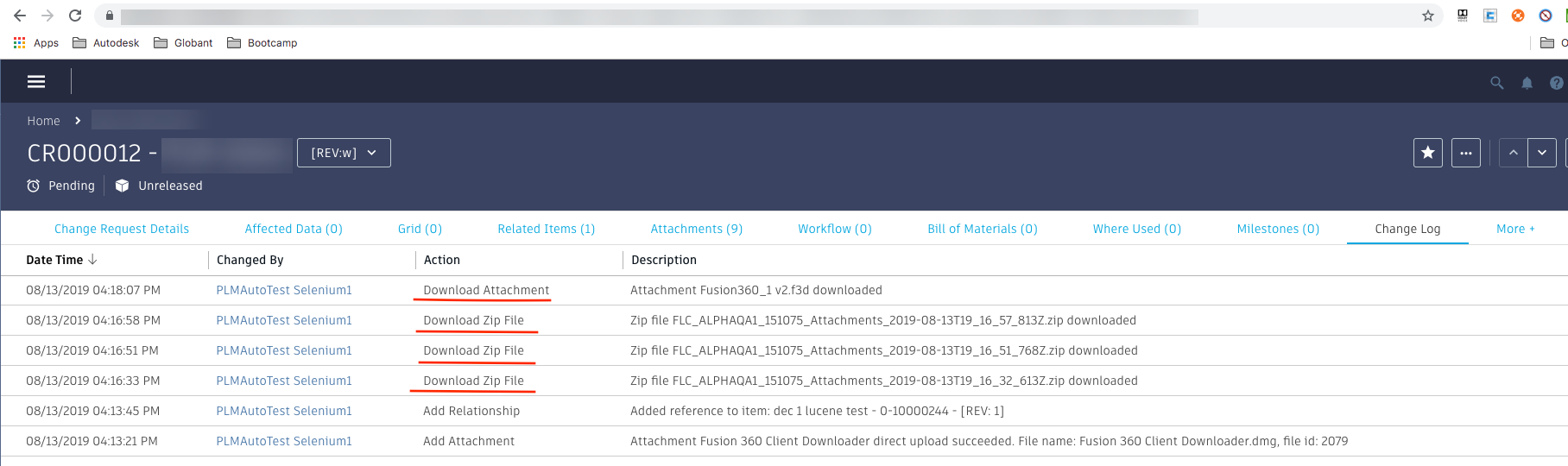This screenshot has height=466, width=1568.
Task: Open the Change Request Details tab
Action: pos(122,229)
